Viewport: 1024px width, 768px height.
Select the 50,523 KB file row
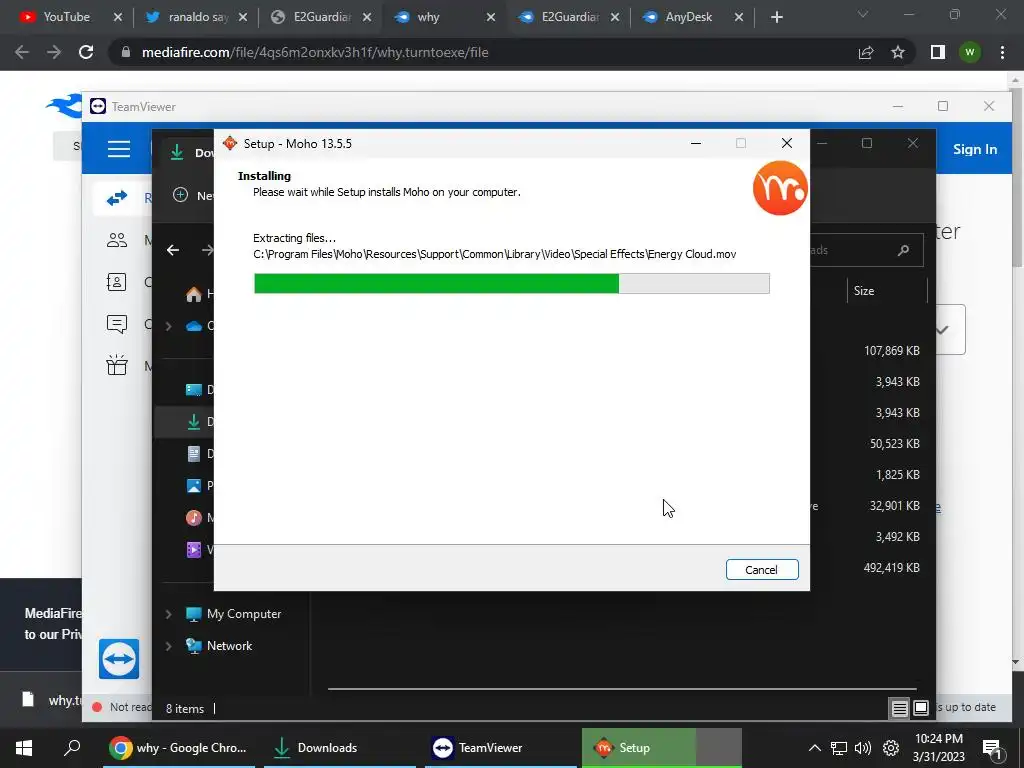(894, 443)
